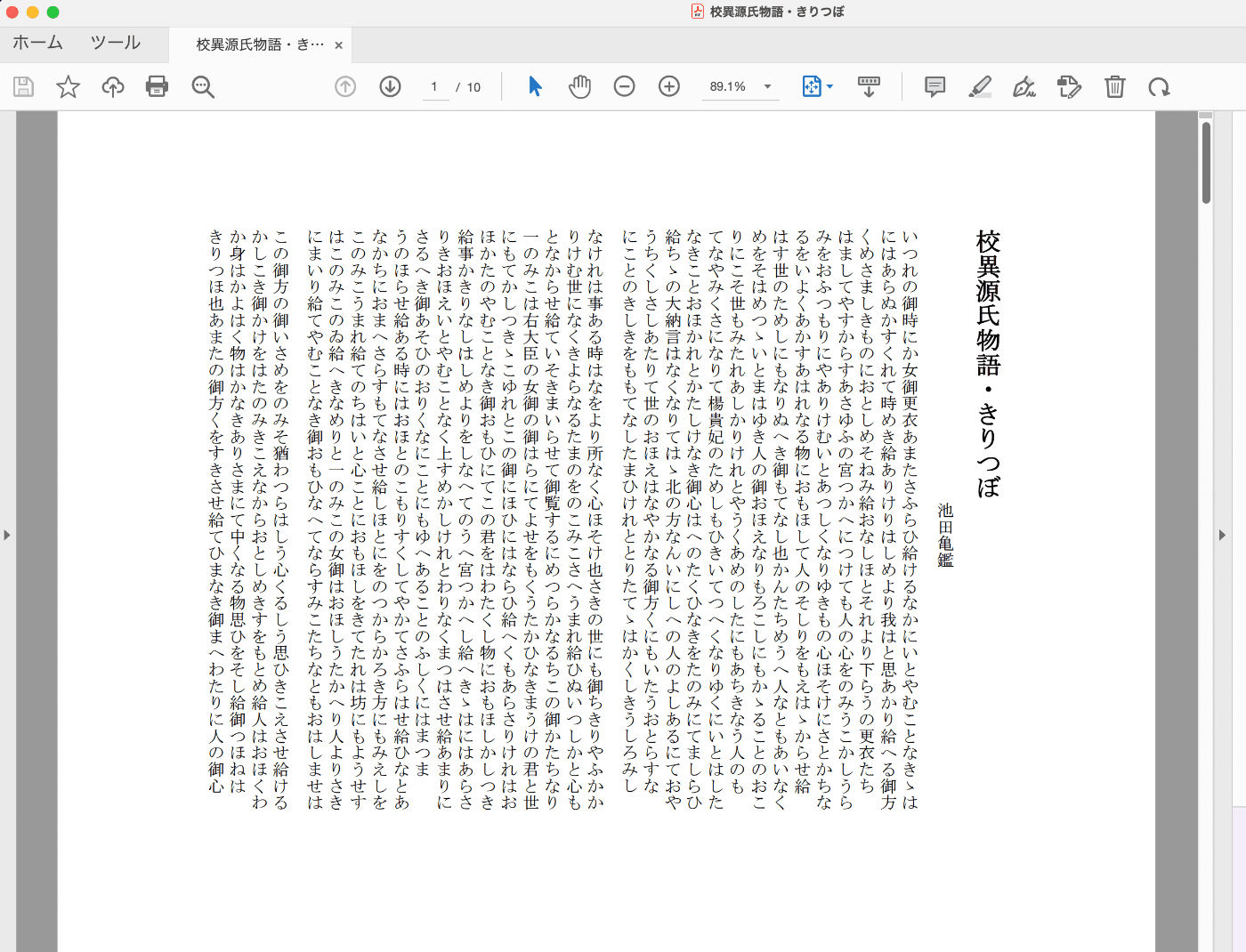Open the sticky note comment tool
The width and height of the screenshot is (1246, 952).
934,86
